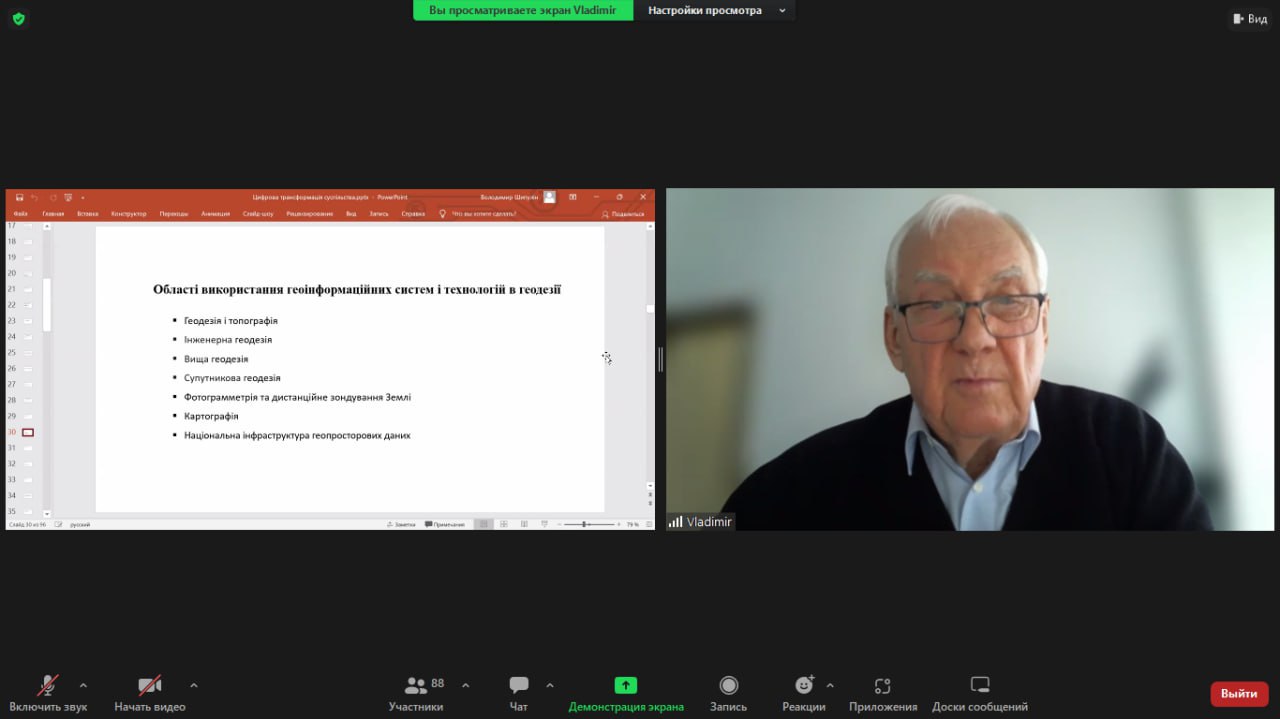Screen dimensions: 1280x719
Task: Start recording with Запись button
Action: point(729,692)
